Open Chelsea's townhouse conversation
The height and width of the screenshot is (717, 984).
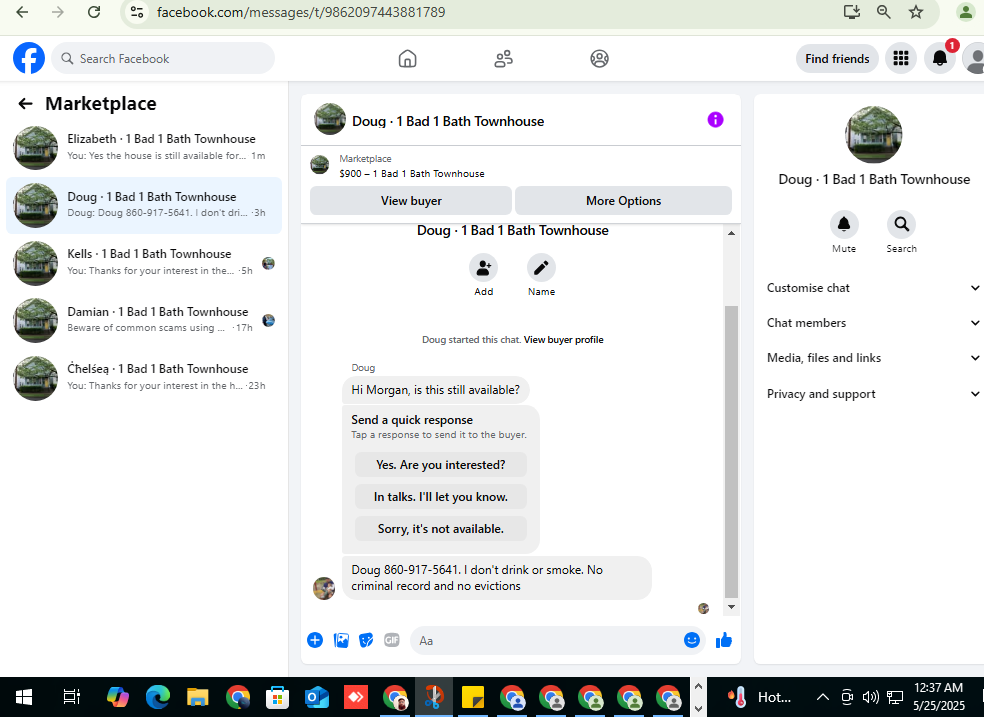pyautogui.click(x=144, y=378)
